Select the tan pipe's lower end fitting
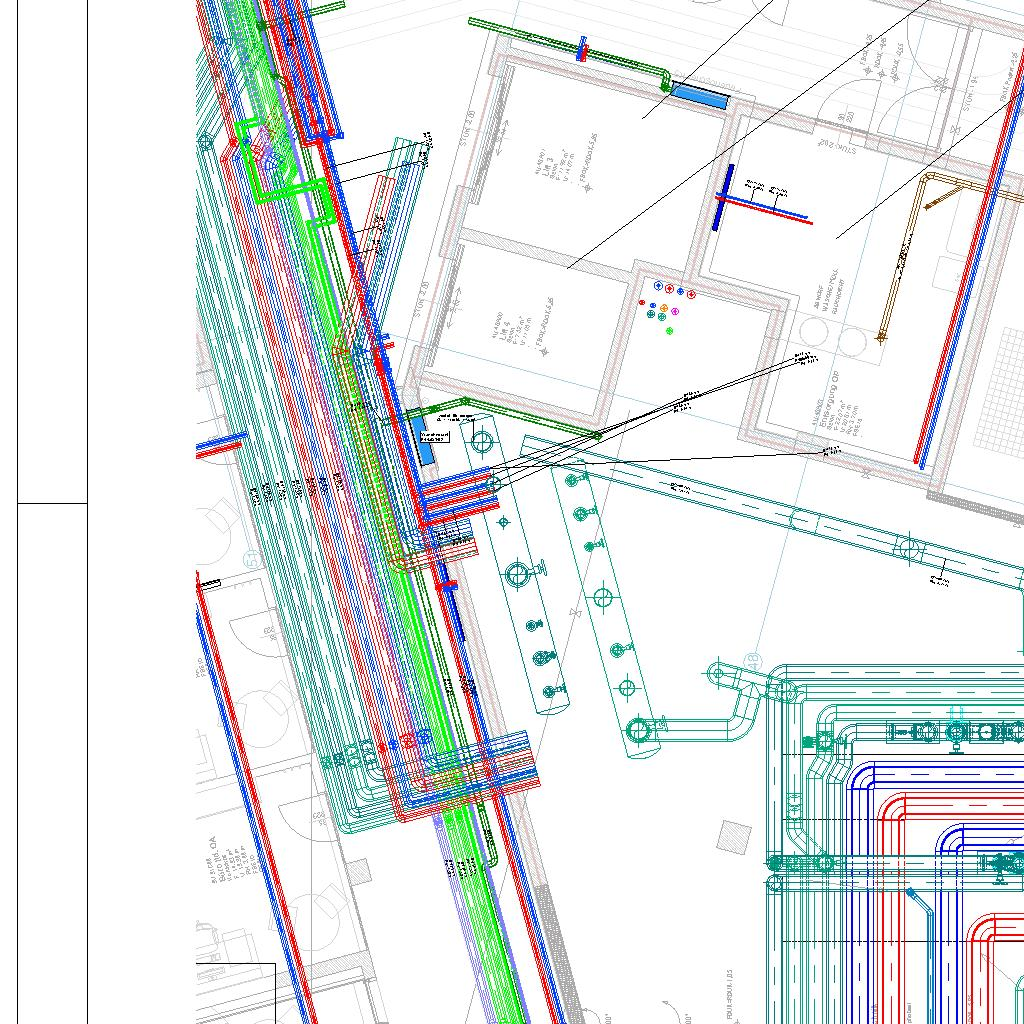The width and height of the screenshot is (1024, 1024). (x=881, y=338)
